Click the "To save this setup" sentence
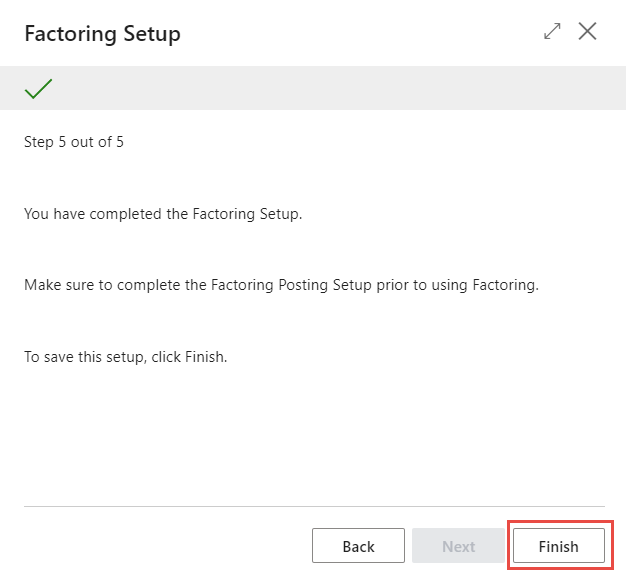Screen dimensions: 626x586 126,356
